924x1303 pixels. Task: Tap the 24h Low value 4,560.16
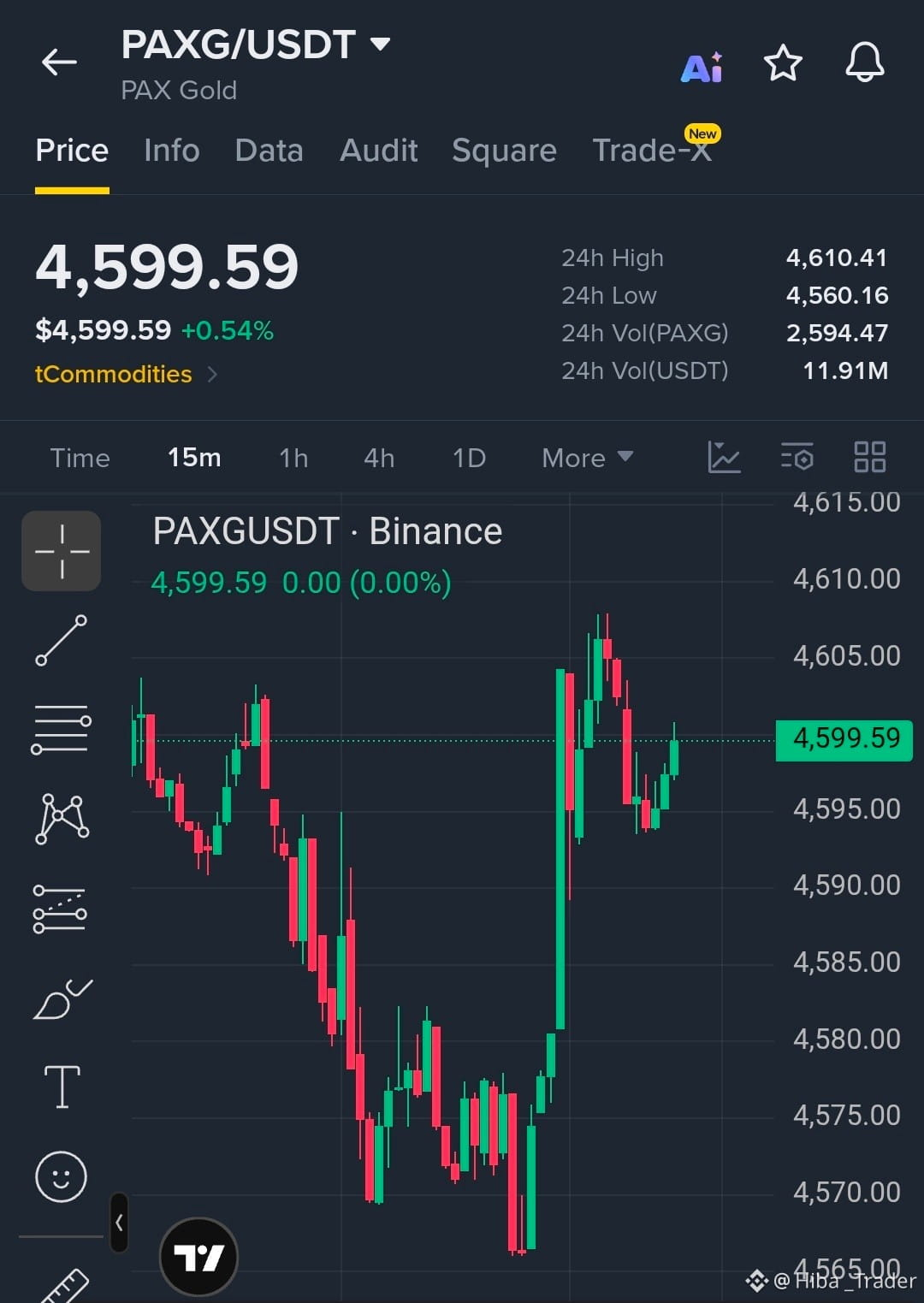(837, 295)
